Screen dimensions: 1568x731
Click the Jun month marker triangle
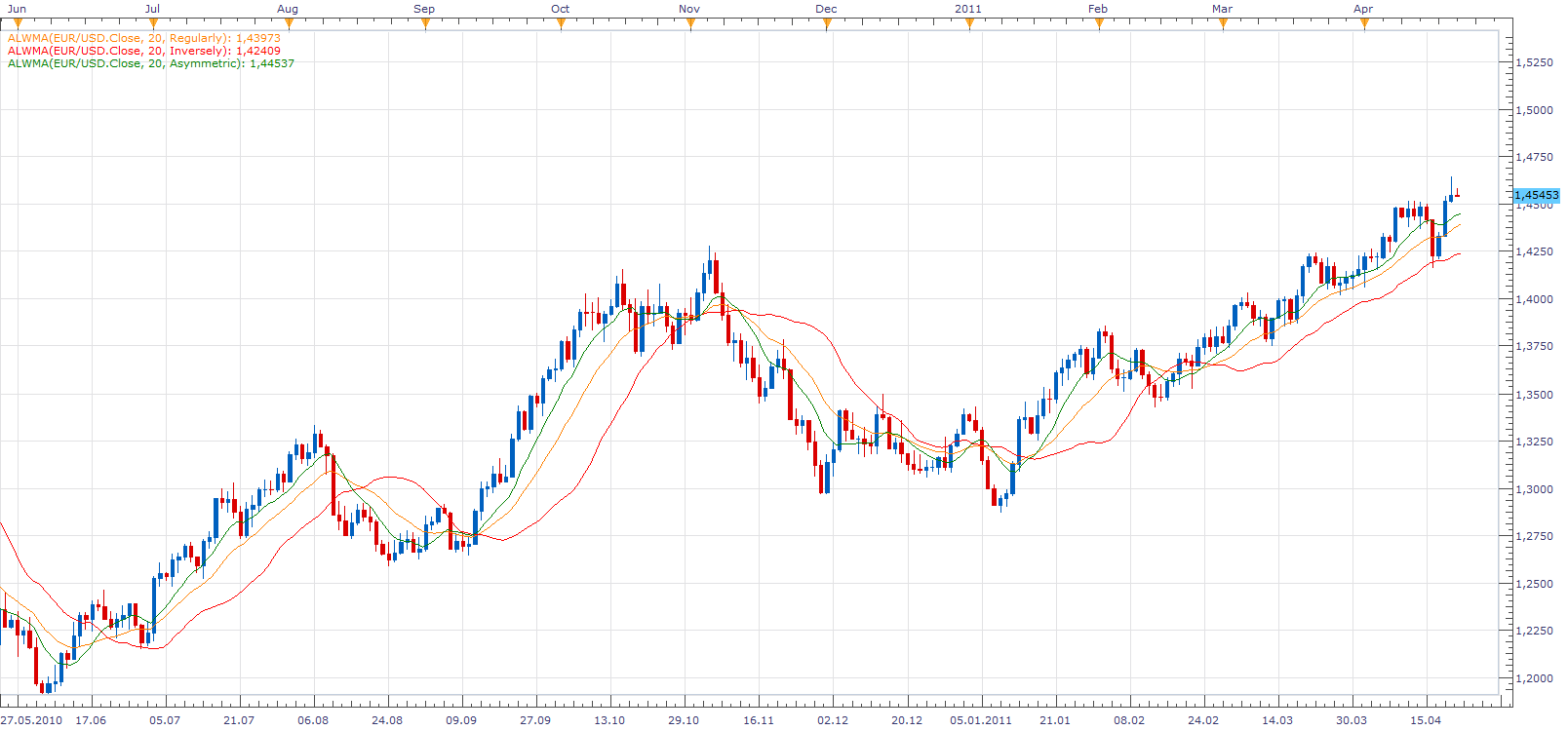pyautogui.click(x=17, y=23)
